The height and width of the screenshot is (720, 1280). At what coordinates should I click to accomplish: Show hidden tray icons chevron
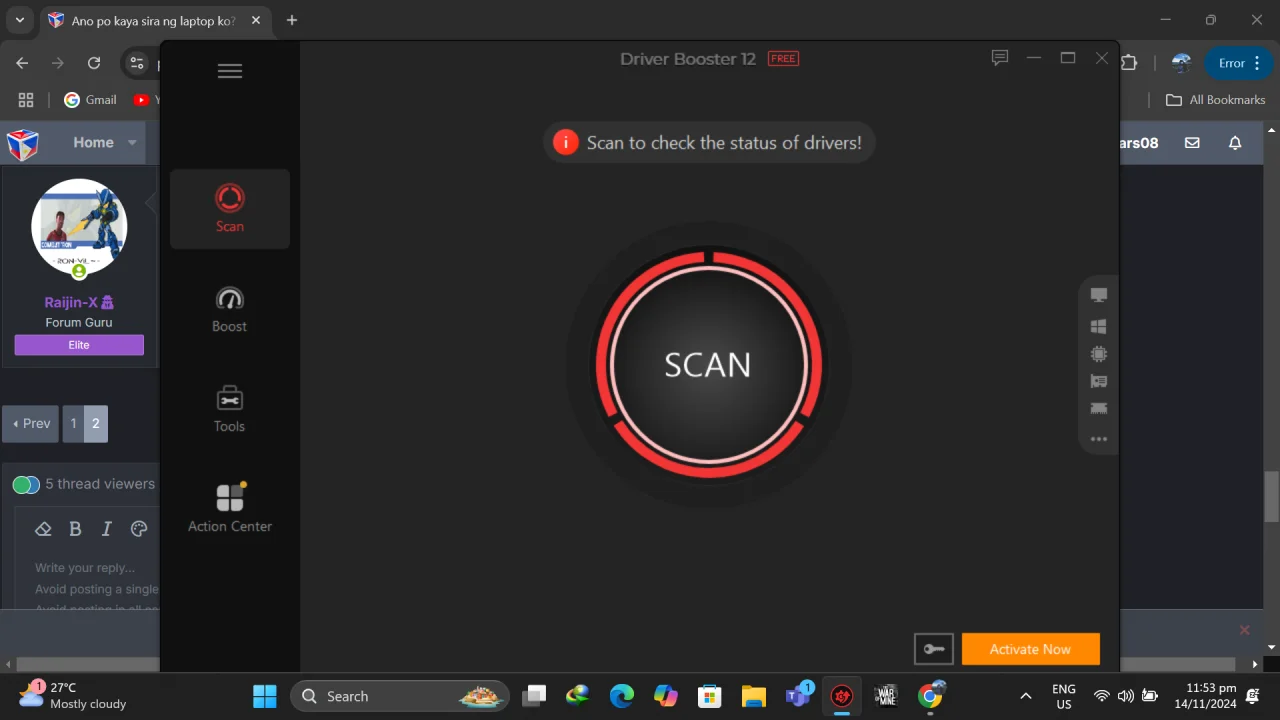point(1025,696)
